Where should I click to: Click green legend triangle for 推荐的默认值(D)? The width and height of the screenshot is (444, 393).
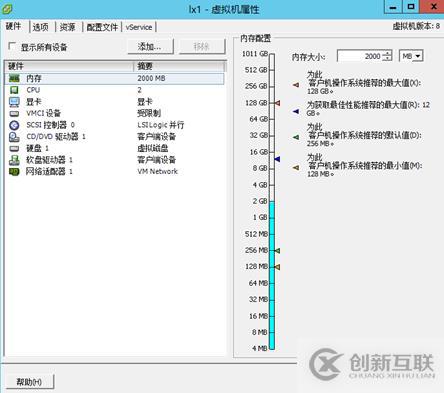tap(296, 137)
